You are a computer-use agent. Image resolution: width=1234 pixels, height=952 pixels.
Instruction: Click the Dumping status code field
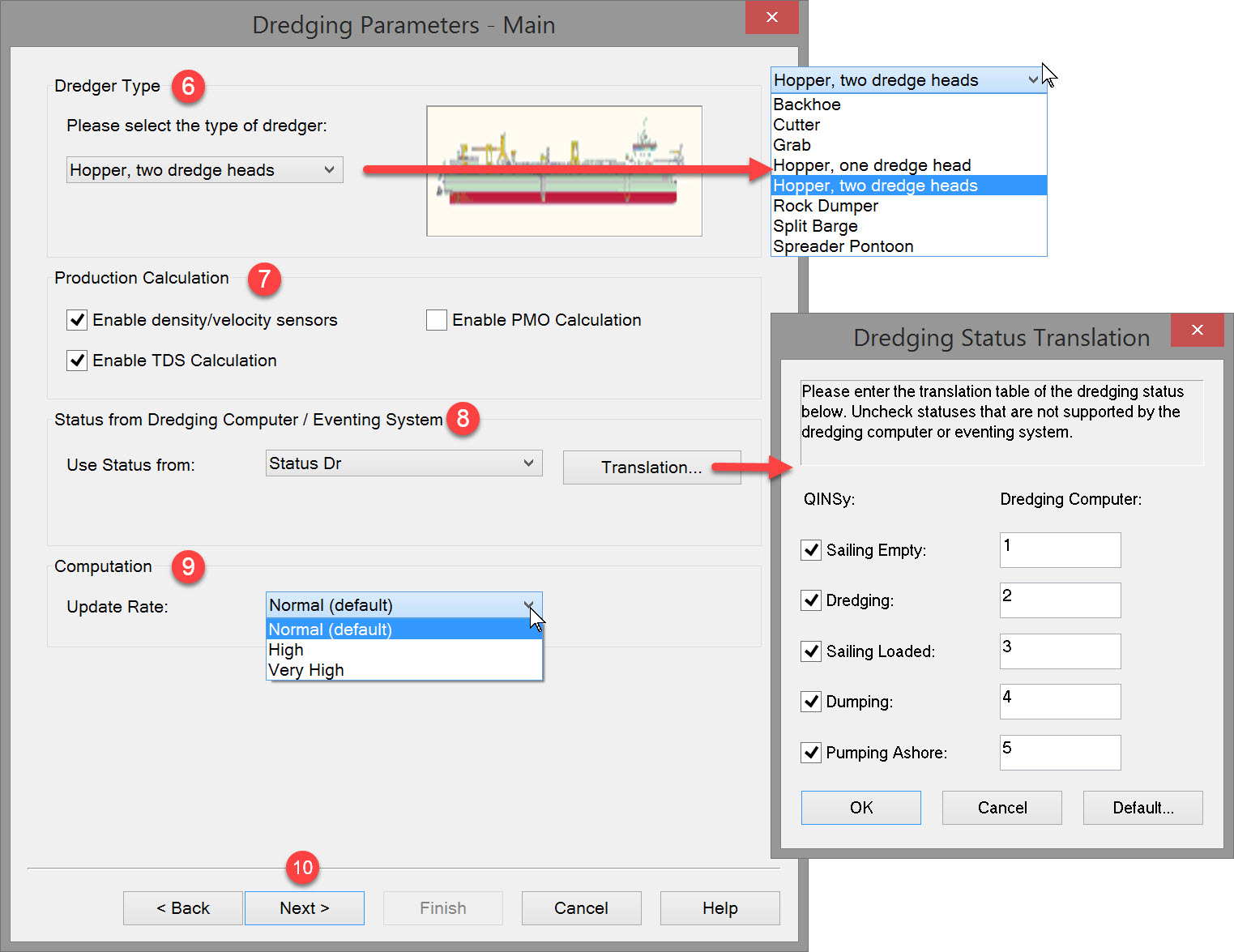[1060, 702]
